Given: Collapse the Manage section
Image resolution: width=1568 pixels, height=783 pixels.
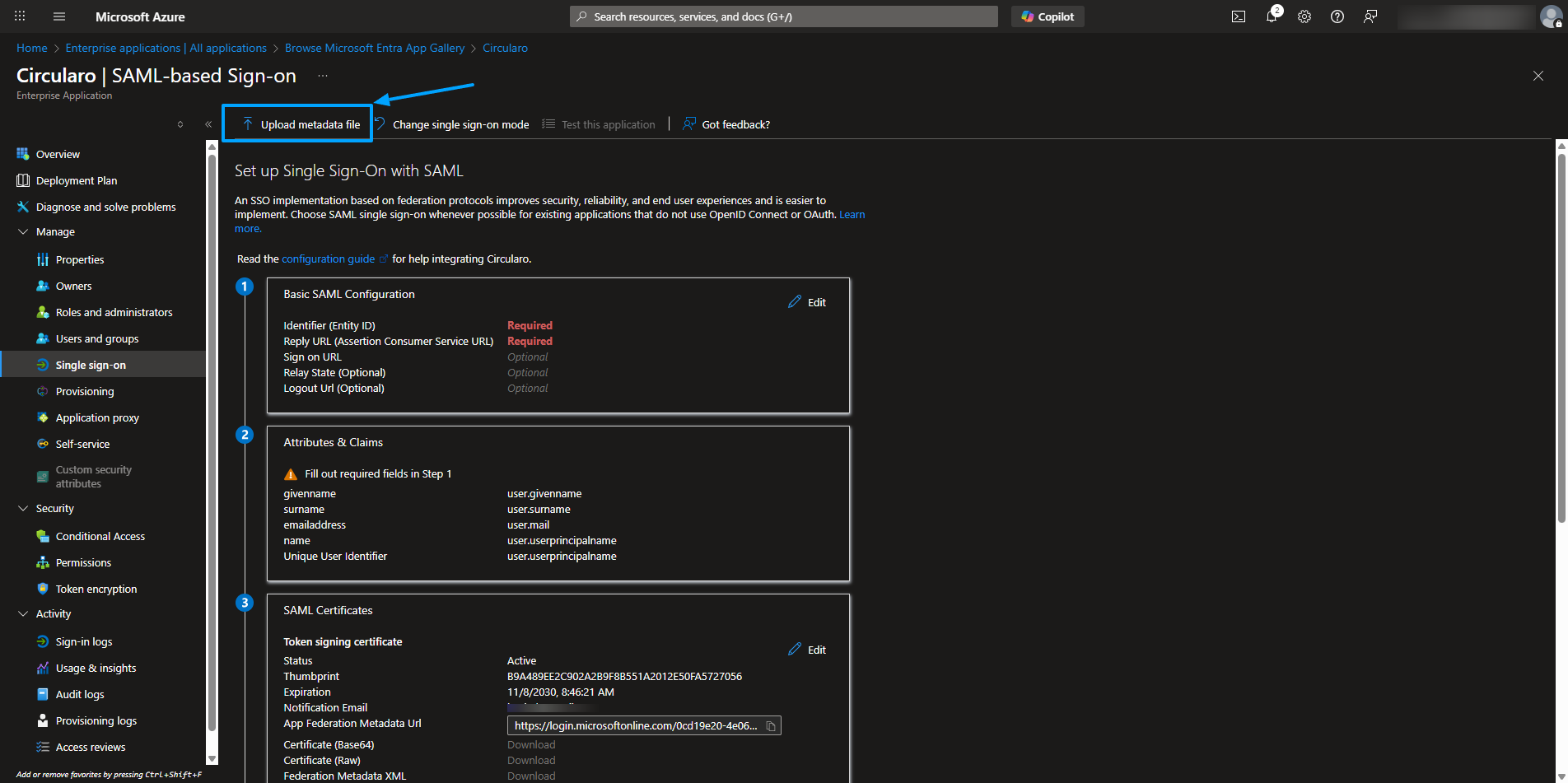Looking at the screenshot, I should [23, 231].
